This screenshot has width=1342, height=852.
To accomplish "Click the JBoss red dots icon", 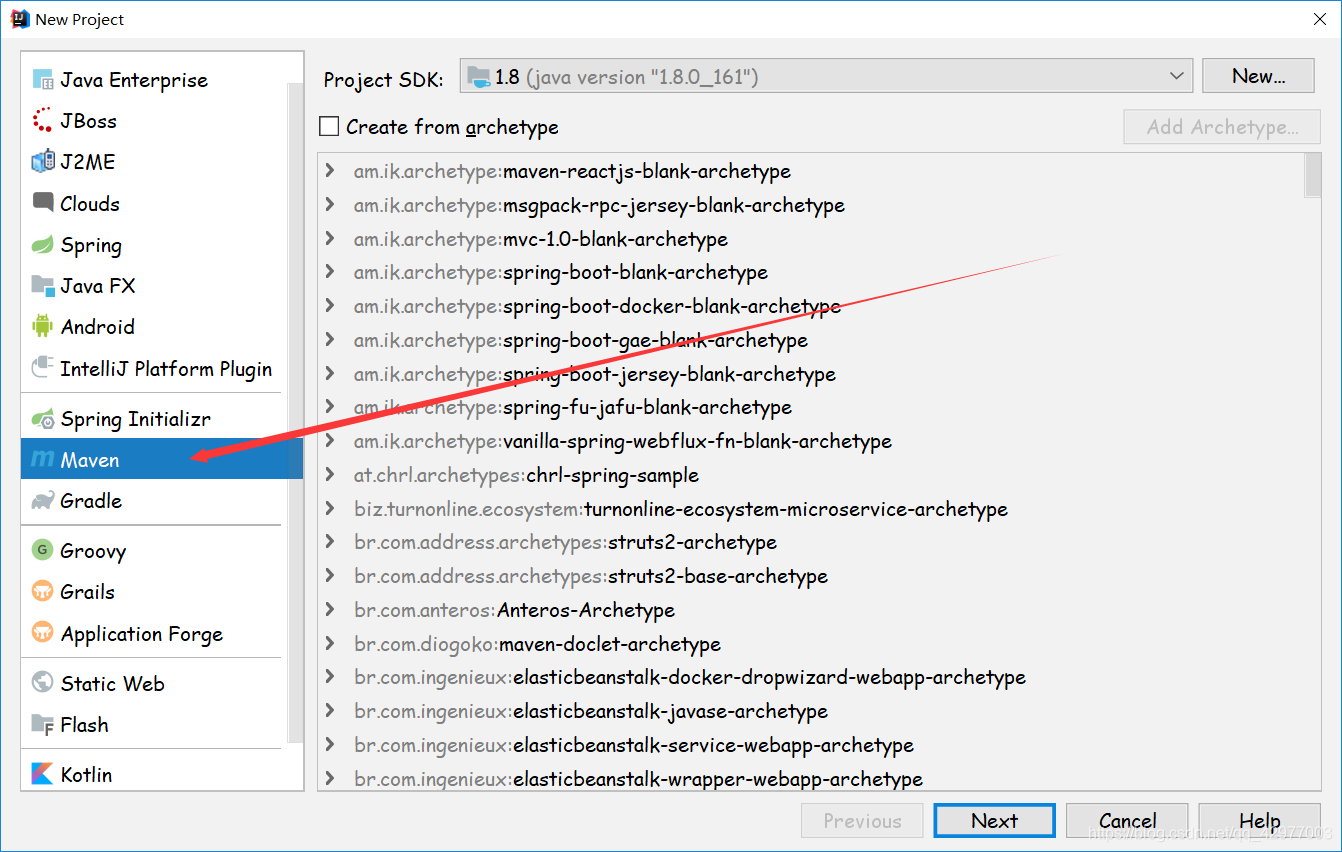I will [42, 121].
